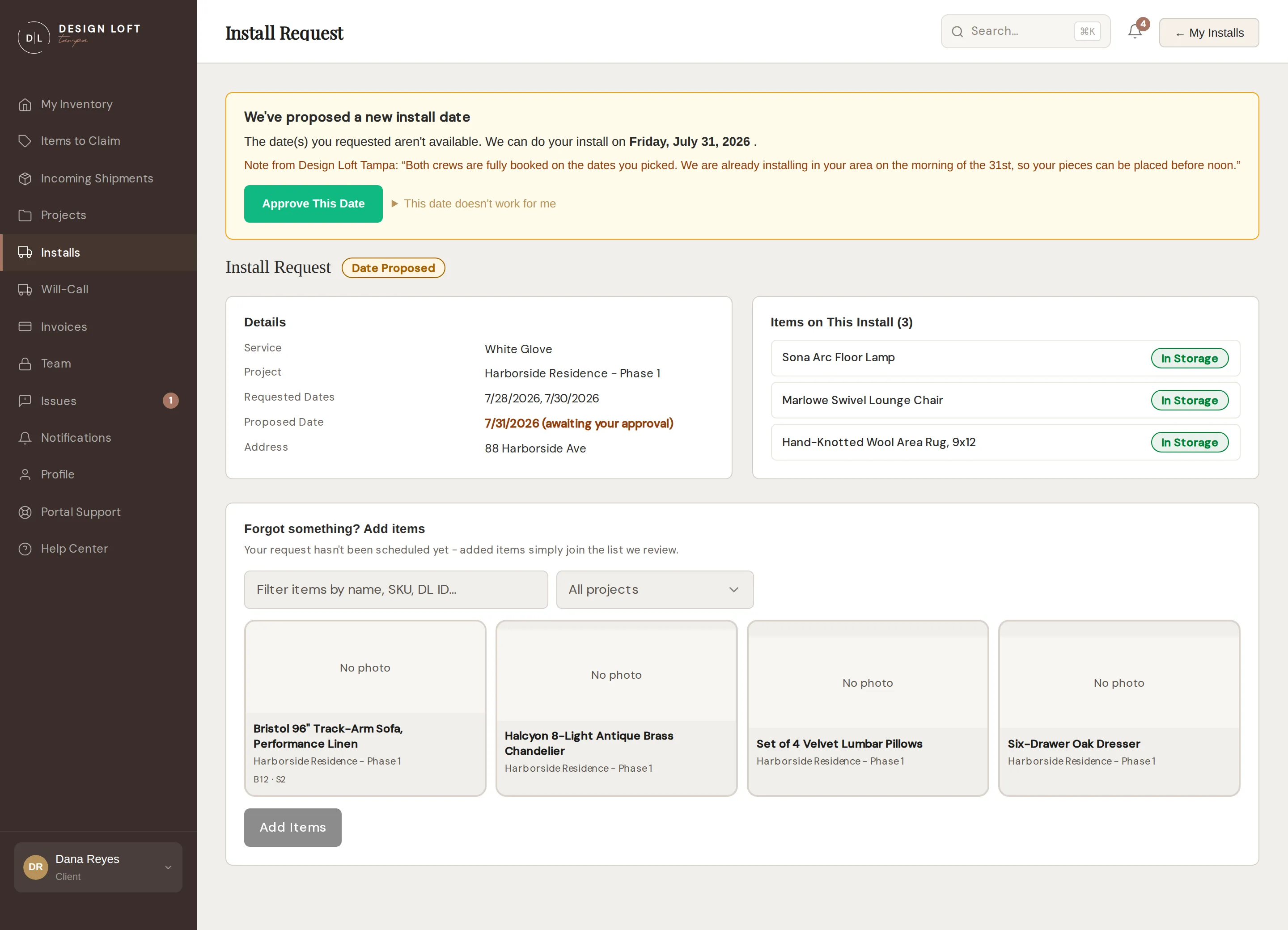
Task: Click the My Inventory house icon
Action: click(25, 105)
